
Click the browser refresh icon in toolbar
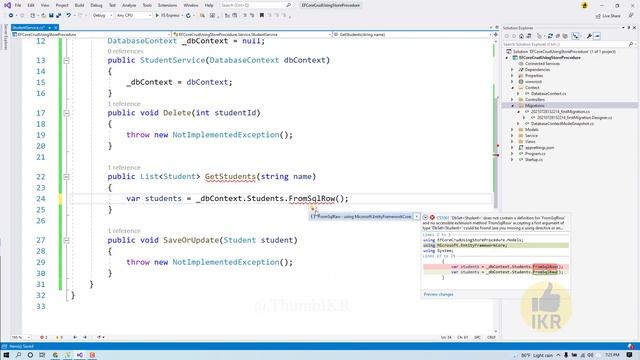[188, 16]
